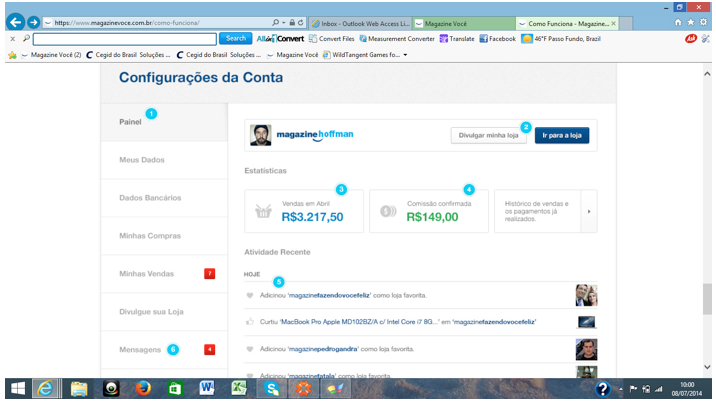This screenshot has height=404, width=716.
Task: Click the heart icon beside magazinefazendovocefeliz
Action: (250, 295)
